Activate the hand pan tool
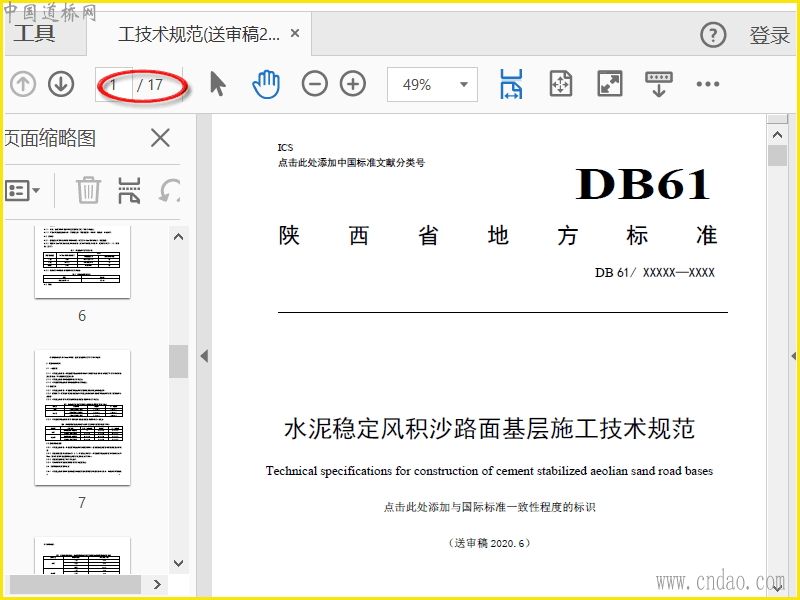 pos(266,84)
